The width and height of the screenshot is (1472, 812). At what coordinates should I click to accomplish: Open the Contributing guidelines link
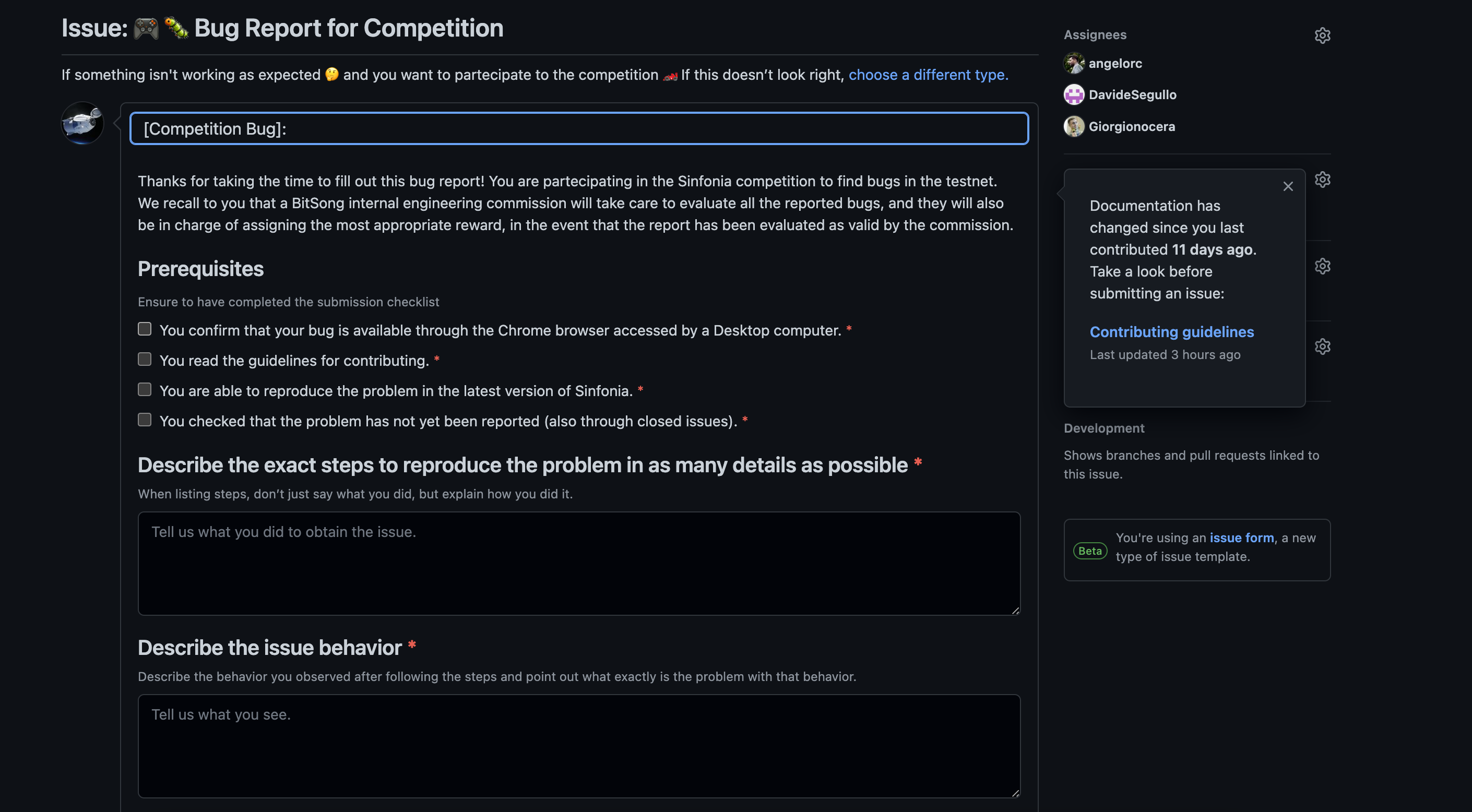[1171, 331]
